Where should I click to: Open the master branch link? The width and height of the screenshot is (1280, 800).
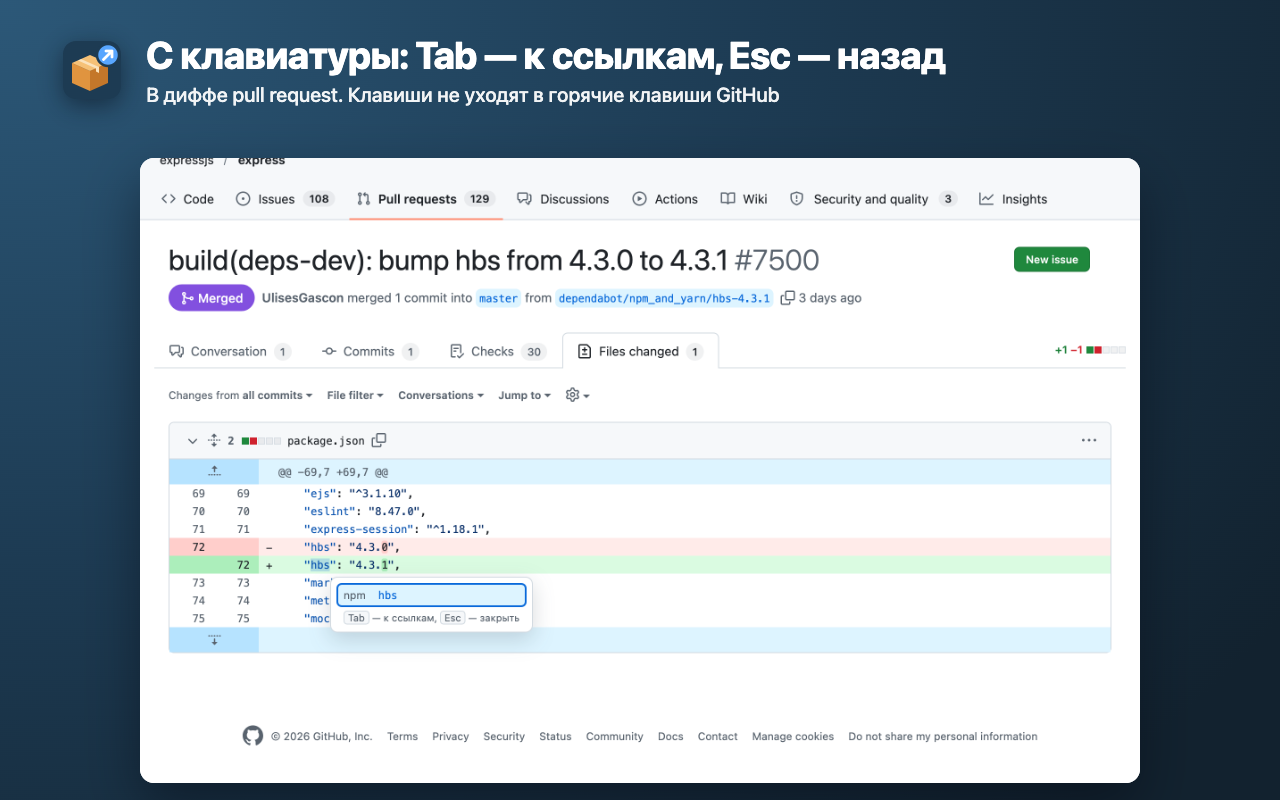pos(498,298)
